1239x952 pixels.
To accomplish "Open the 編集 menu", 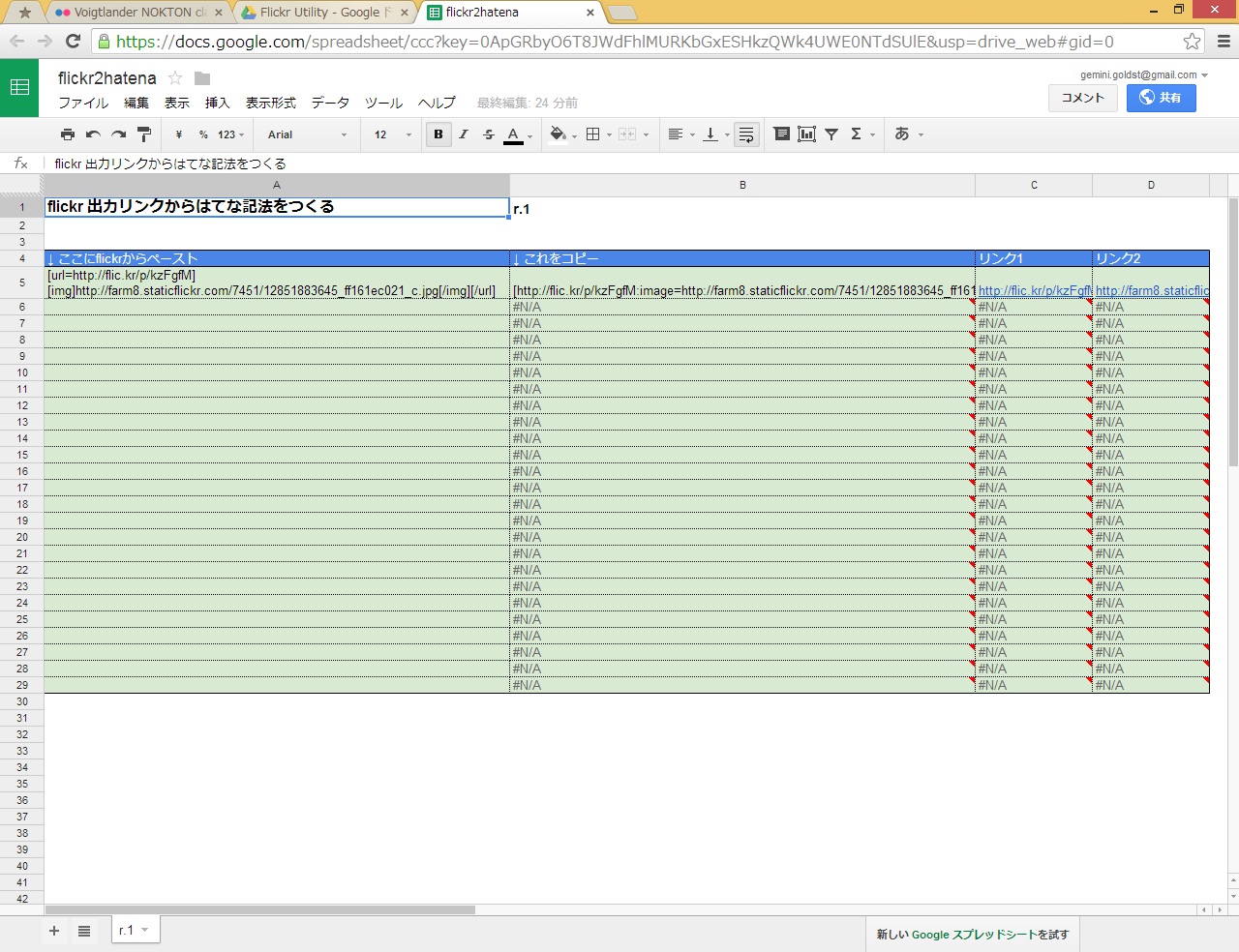I will coord(136,103).
